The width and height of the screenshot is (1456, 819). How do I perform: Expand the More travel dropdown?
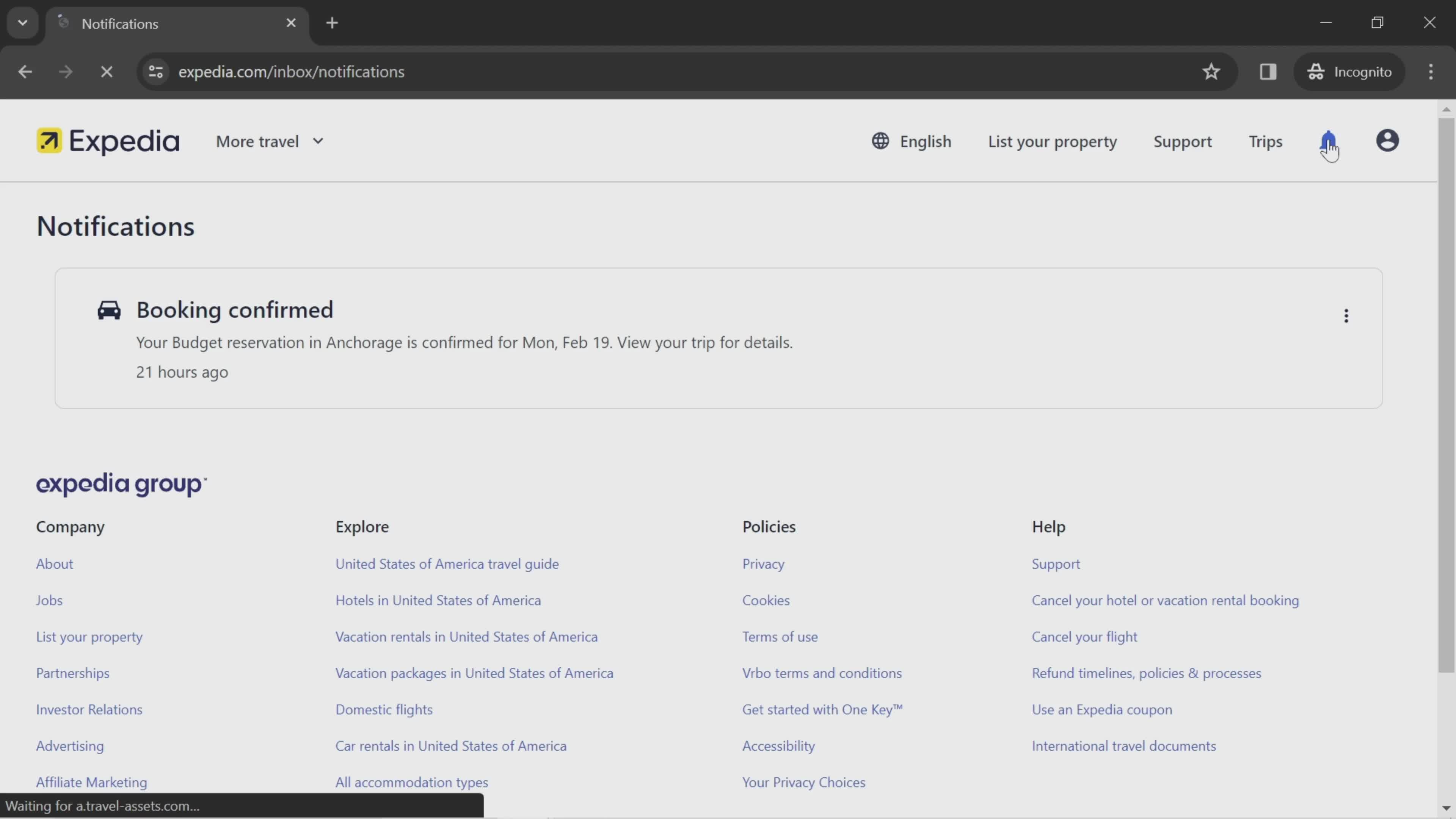point(270,141)
